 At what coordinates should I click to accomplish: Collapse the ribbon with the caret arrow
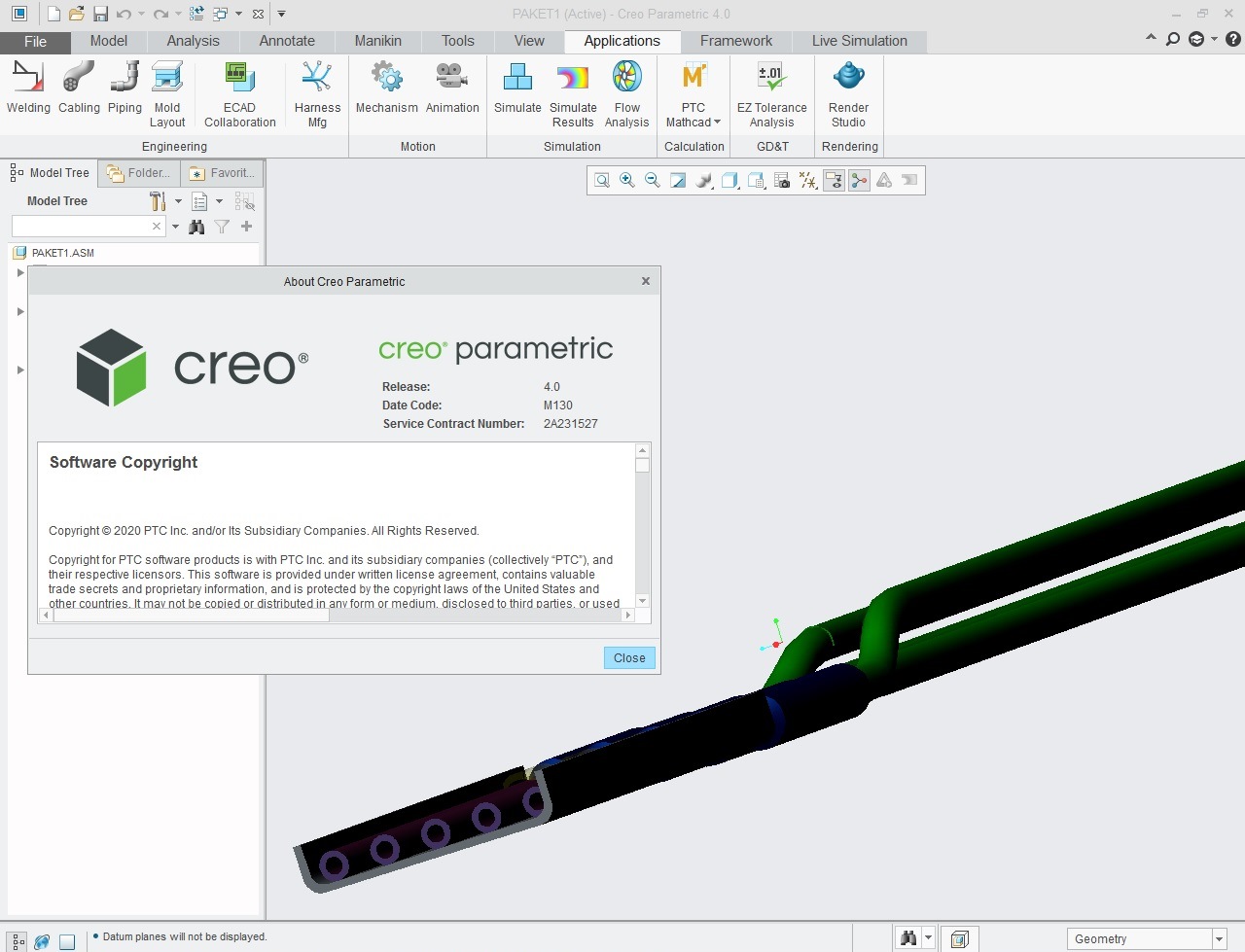pos(1151,39)
